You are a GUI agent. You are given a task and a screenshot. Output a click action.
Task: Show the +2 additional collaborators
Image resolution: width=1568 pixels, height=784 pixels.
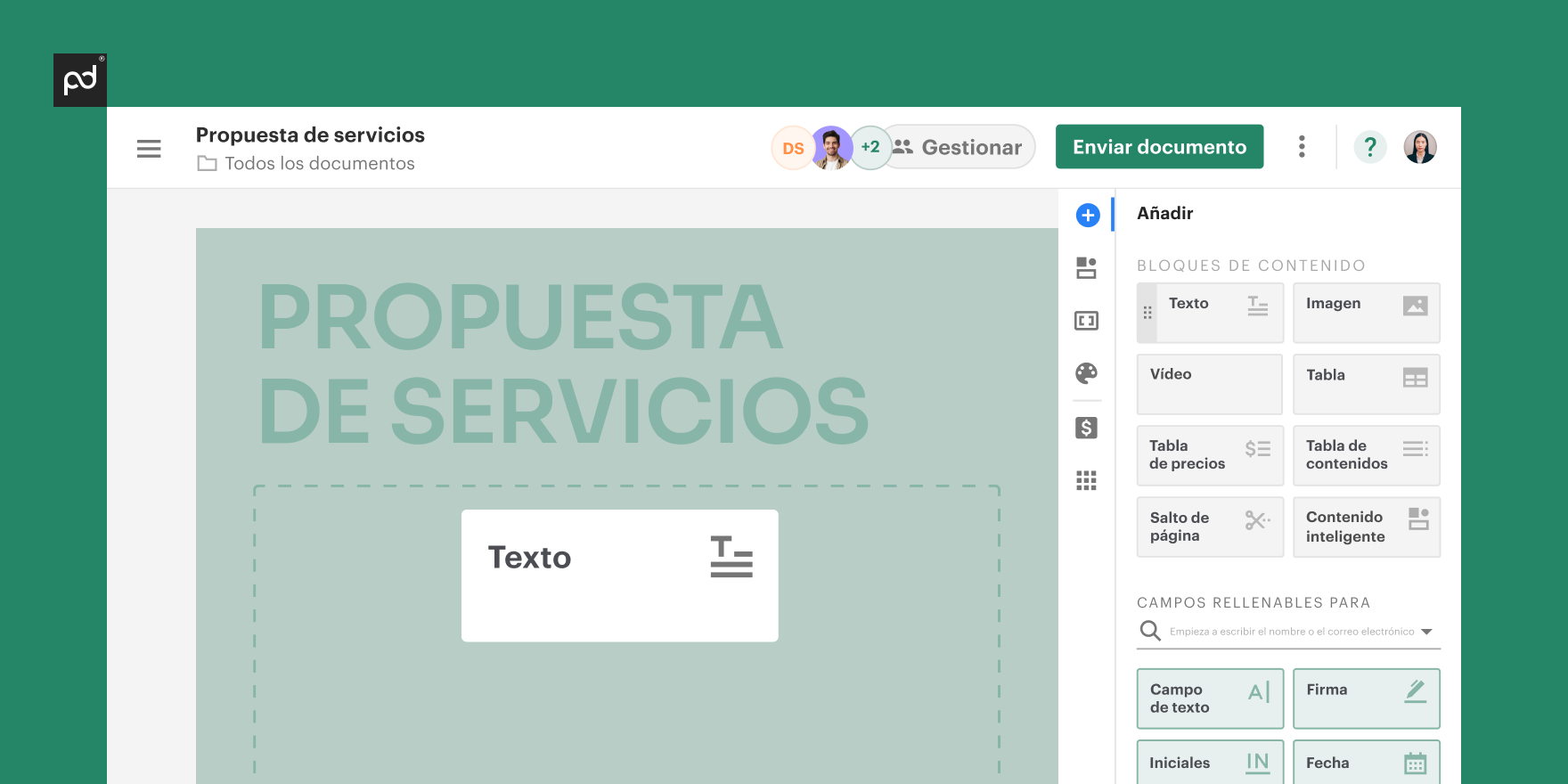coord(870,147)
